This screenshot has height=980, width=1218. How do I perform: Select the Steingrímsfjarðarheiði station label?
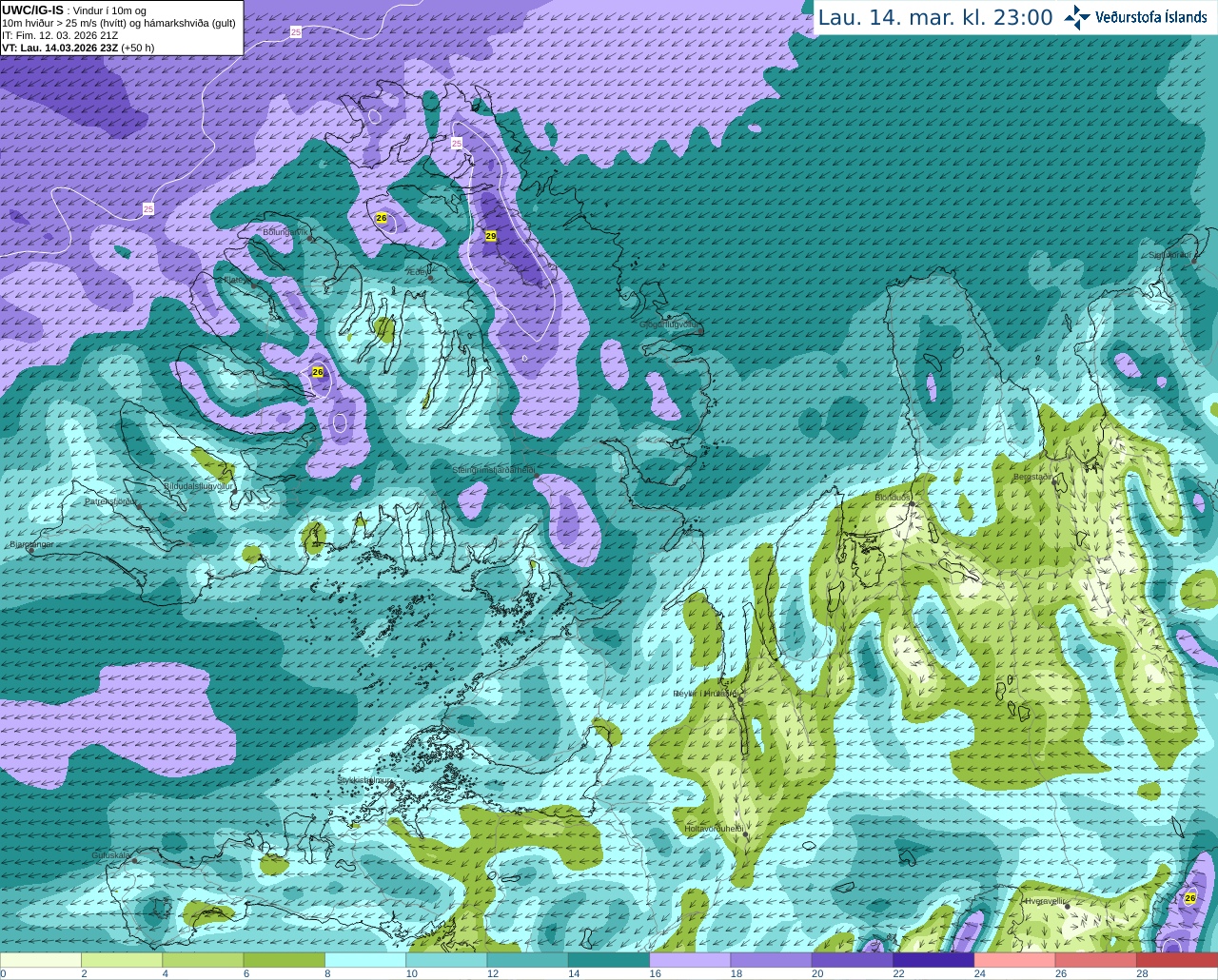tap(493, 469)
